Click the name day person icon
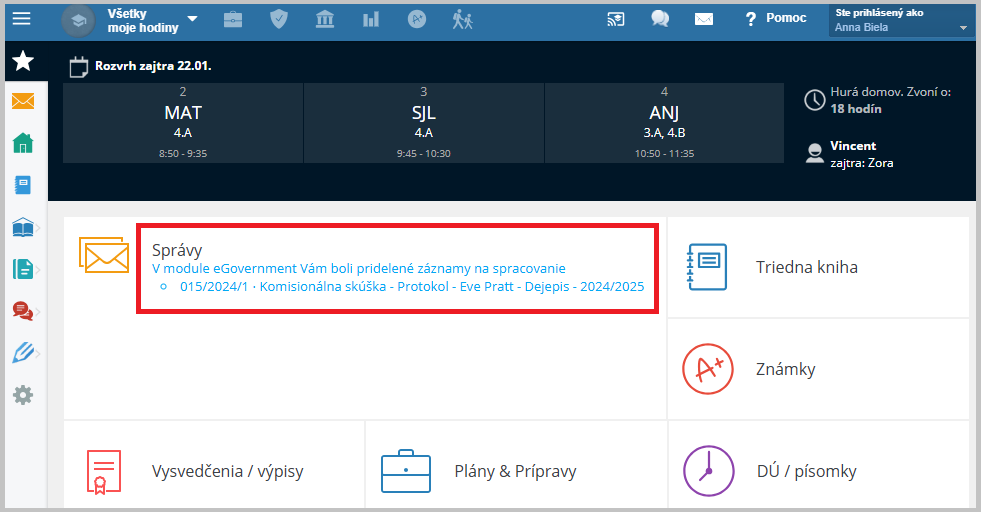 [x=815, y=153]
